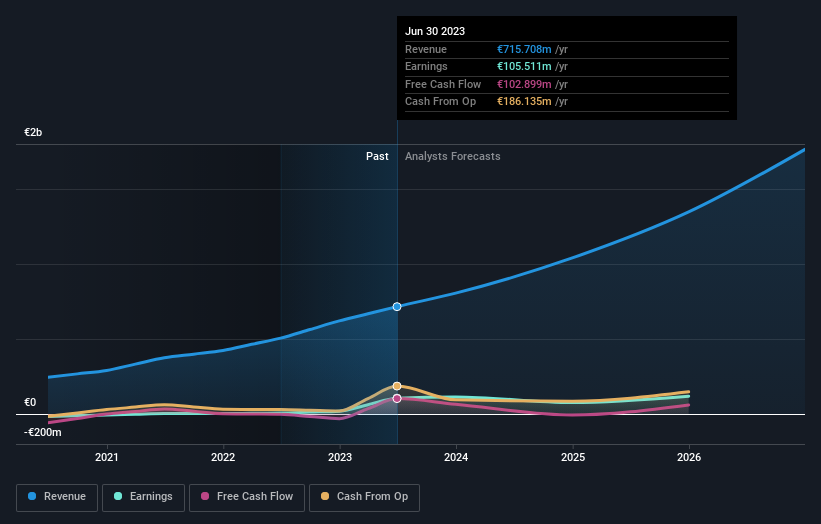Click the 2021 x-axis label
The height and width of the screenshot is (524, 821).
[x=107, y=457]
